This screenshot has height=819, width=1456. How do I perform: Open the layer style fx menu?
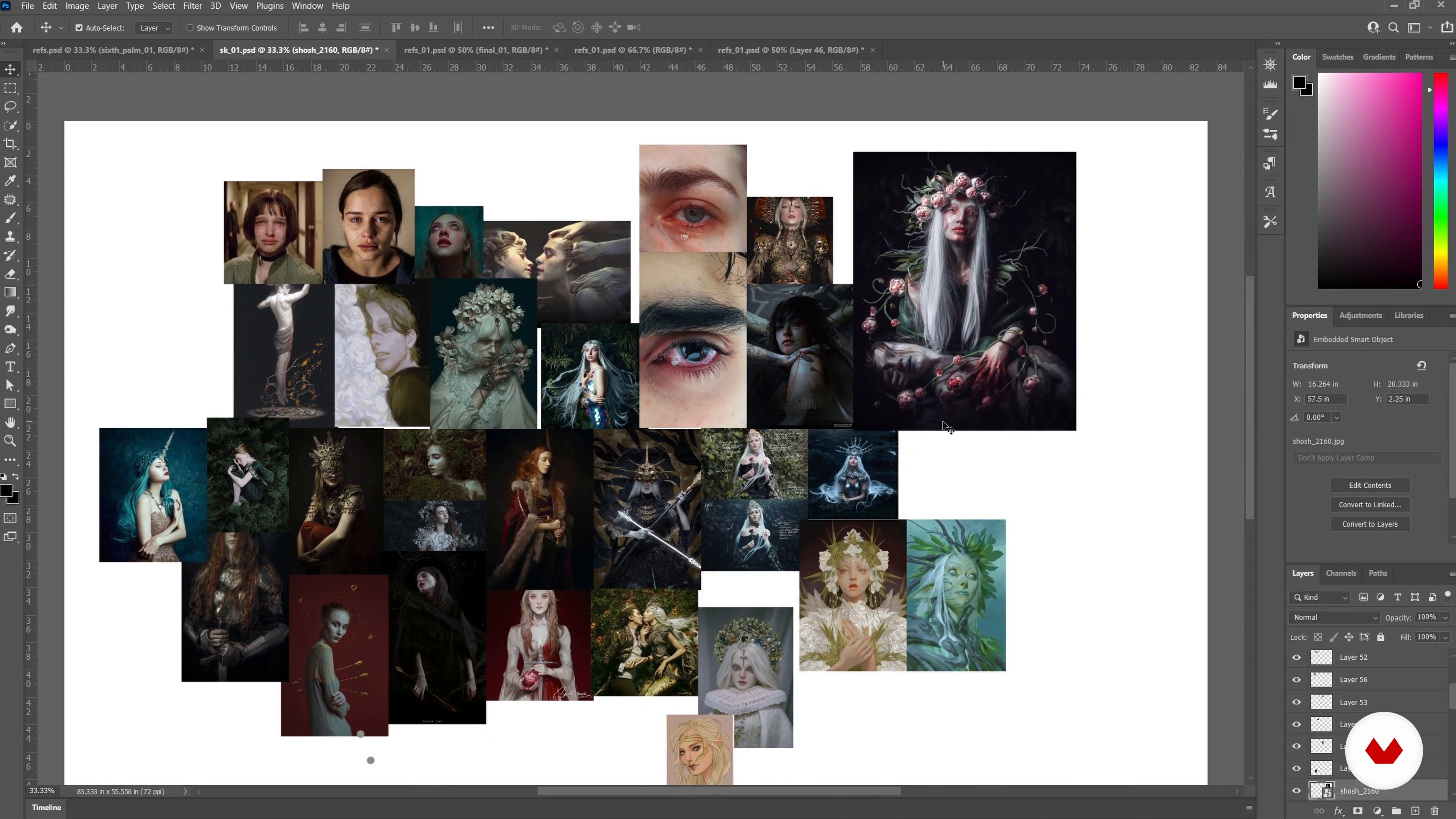(1338, 811)
